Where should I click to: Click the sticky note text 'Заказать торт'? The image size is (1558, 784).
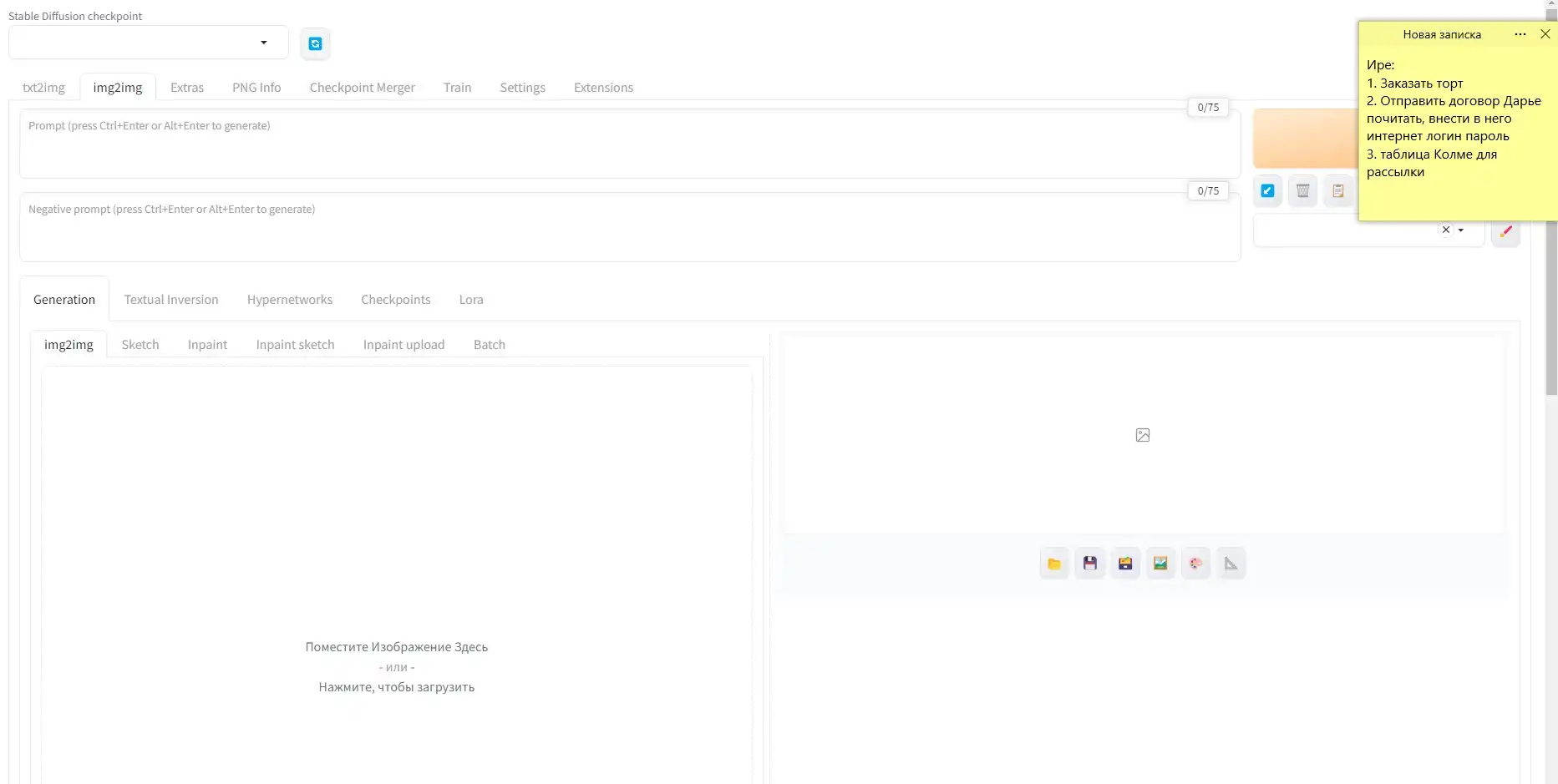tap(1421, 83)
